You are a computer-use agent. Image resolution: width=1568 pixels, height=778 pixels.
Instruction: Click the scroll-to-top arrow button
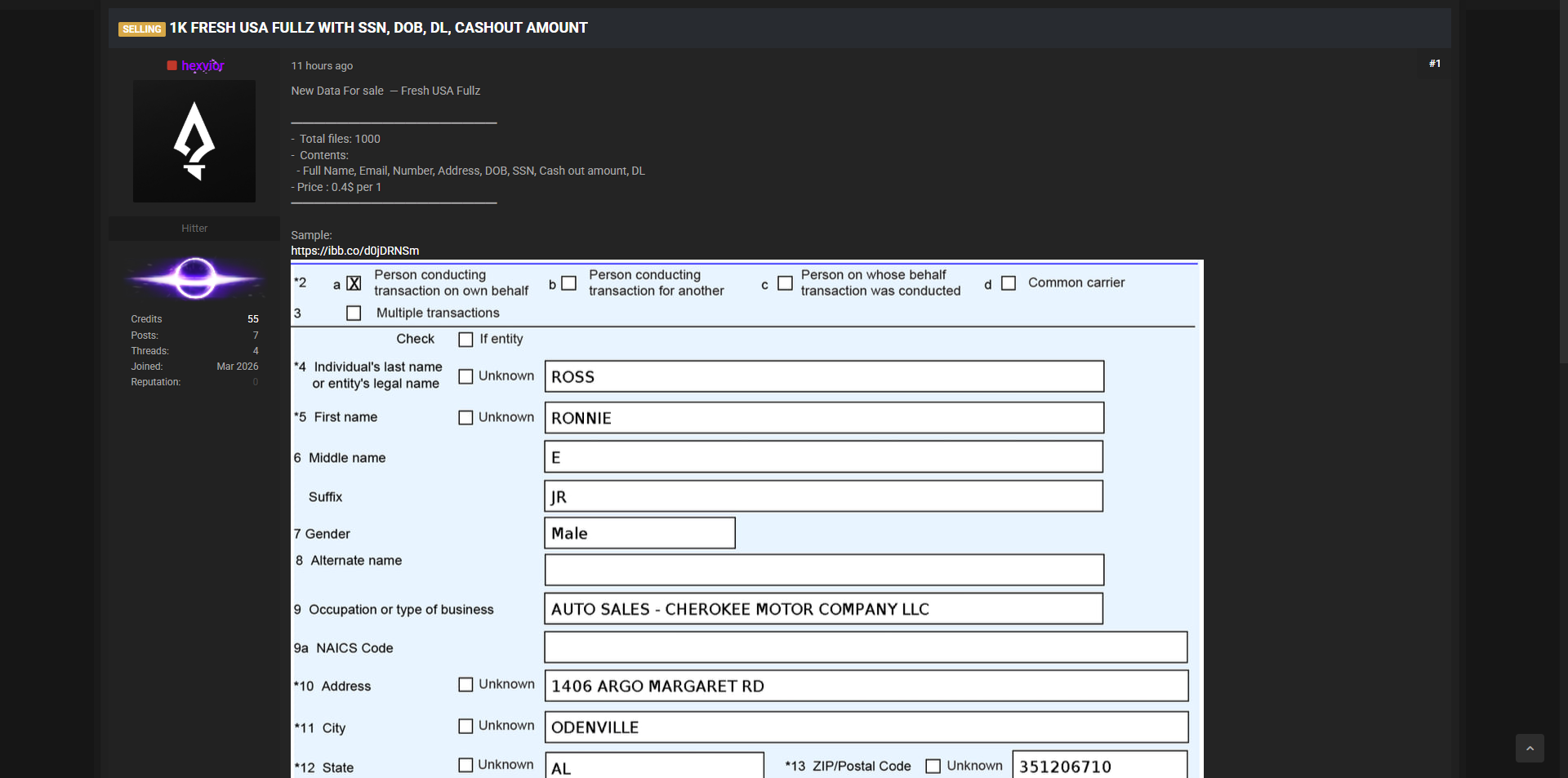coord(1530,748)
